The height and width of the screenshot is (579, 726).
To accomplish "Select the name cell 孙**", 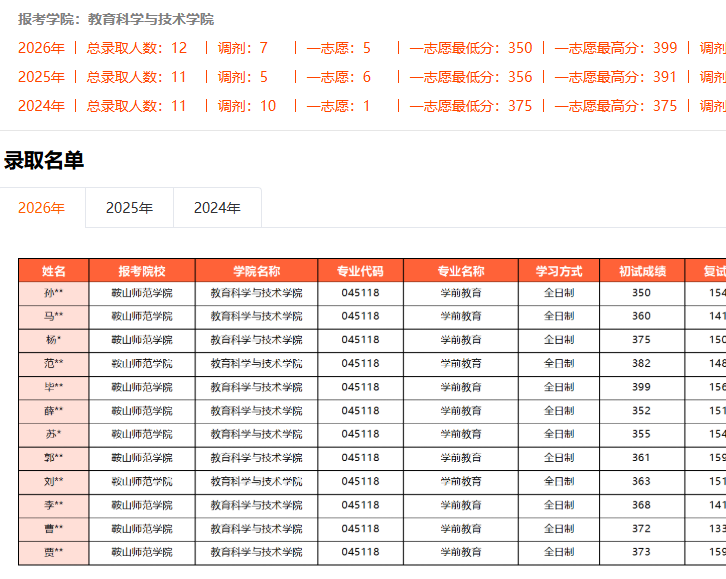I will pyautogui.click(x=54, y=293).
